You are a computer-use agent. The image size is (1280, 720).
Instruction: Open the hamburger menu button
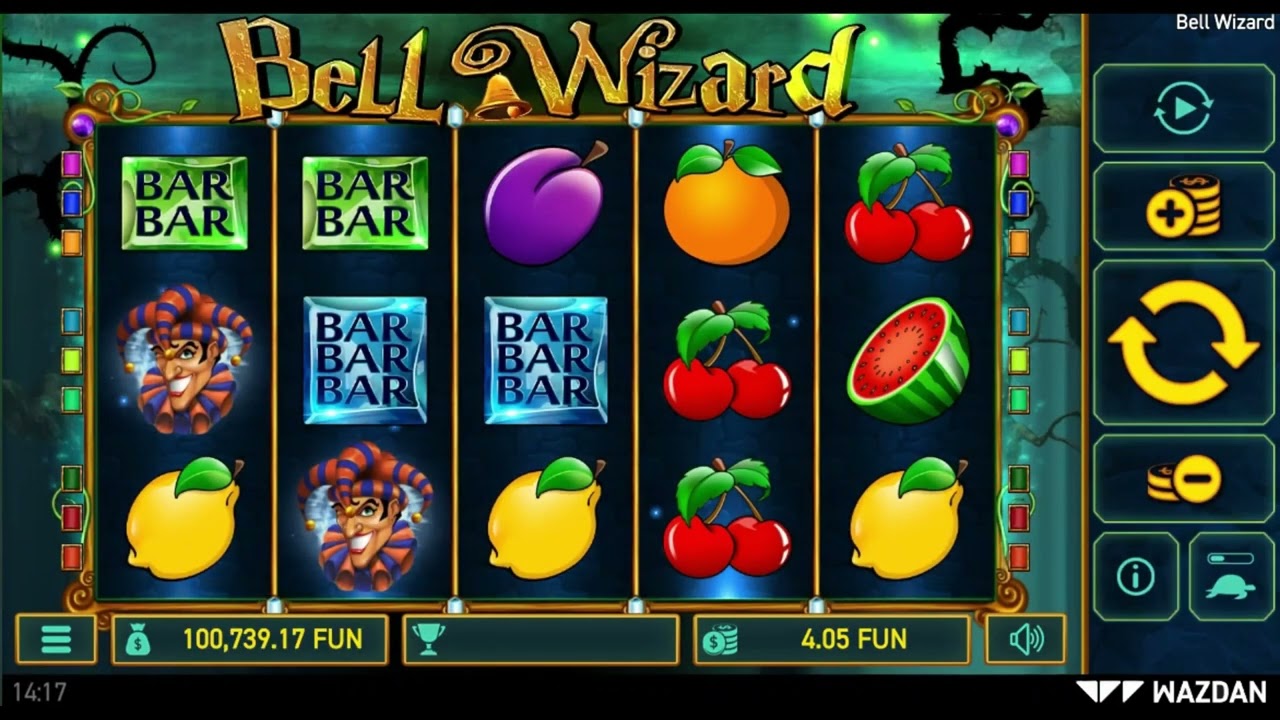click(x=56, y=640)
